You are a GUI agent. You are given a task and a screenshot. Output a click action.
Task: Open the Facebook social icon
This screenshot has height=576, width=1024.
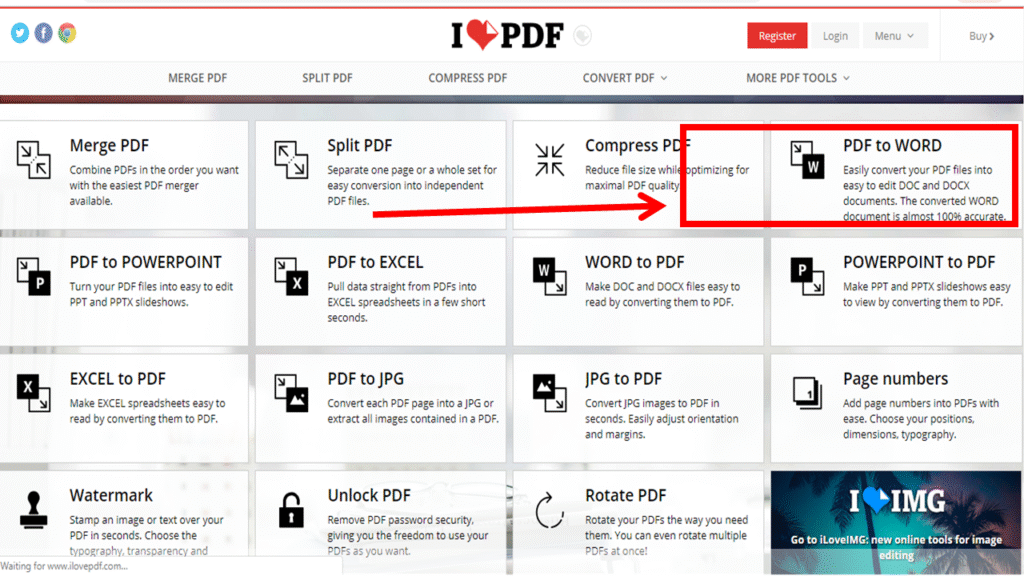(x=43, y=33)
